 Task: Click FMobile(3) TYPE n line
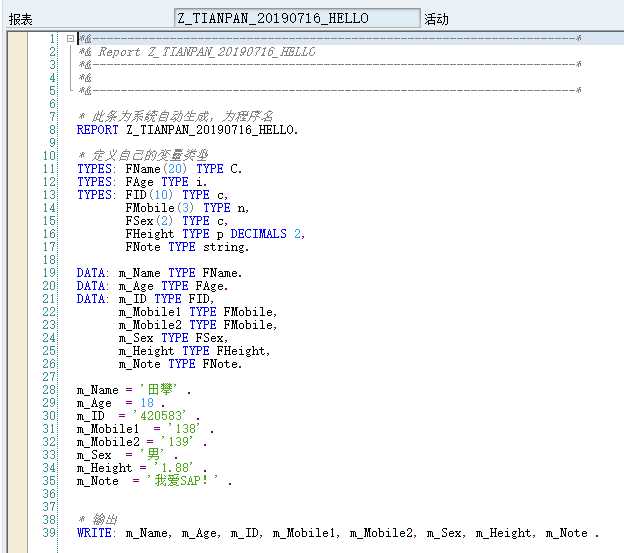pyautogui.click(x=187, y=208)
